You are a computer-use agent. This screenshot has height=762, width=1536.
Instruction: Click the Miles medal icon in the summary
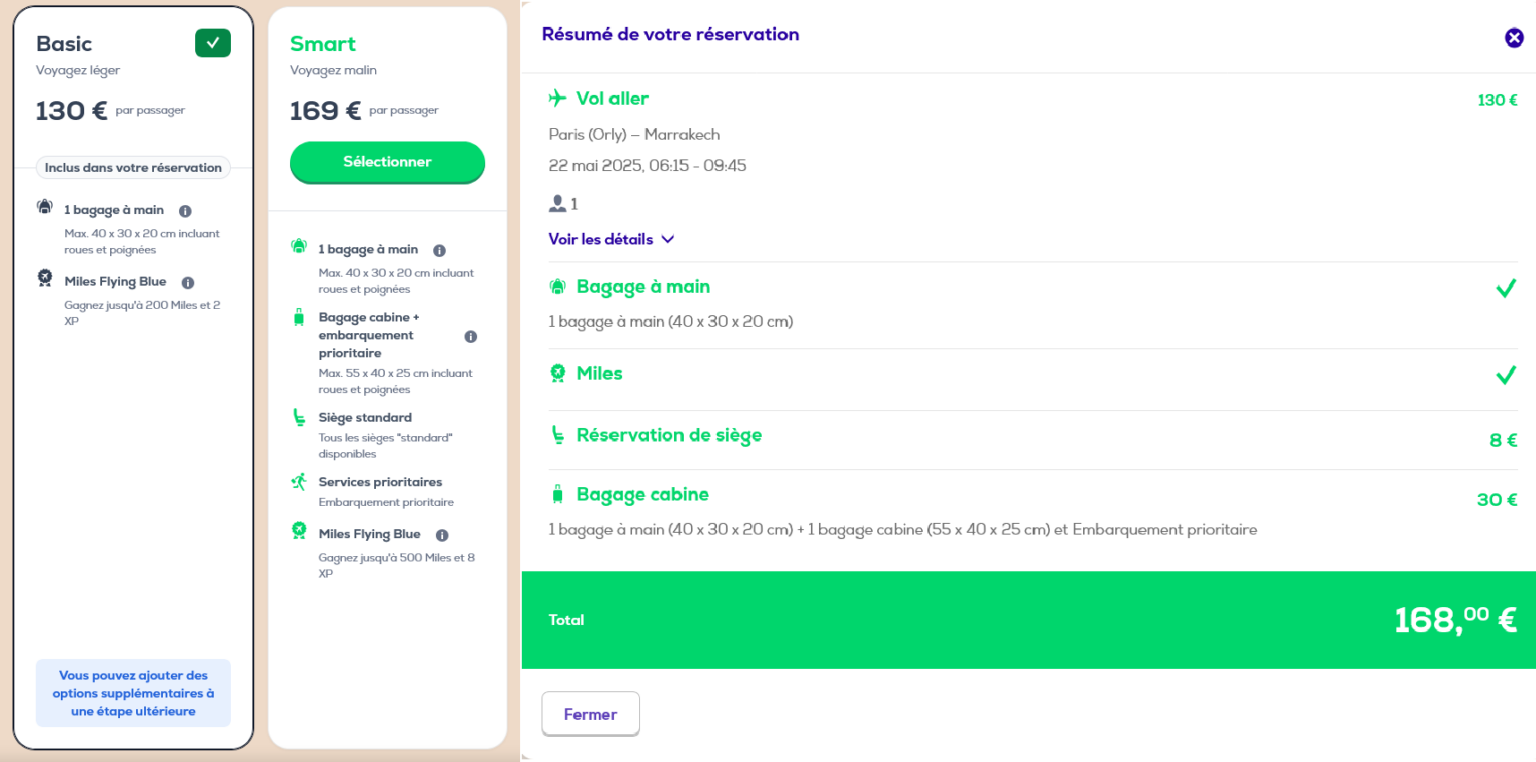[556, 373]
